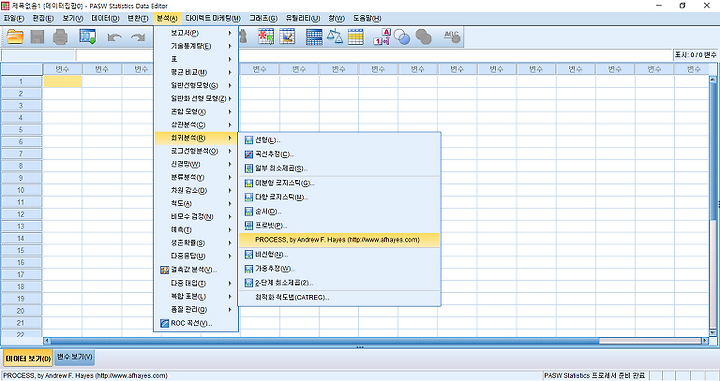This screenshot has height=381, width=720.
Task: Click the 프로빗(P) icon
Action: tap(249, 225)
